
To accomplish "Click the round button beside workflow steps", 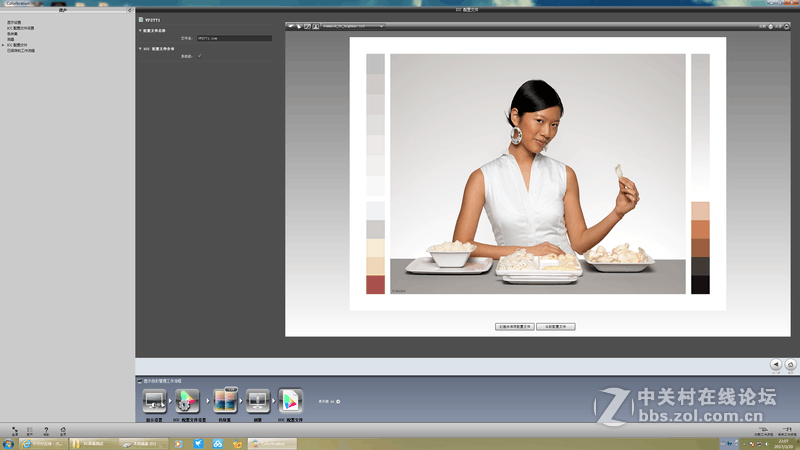I will click(338, 402).
